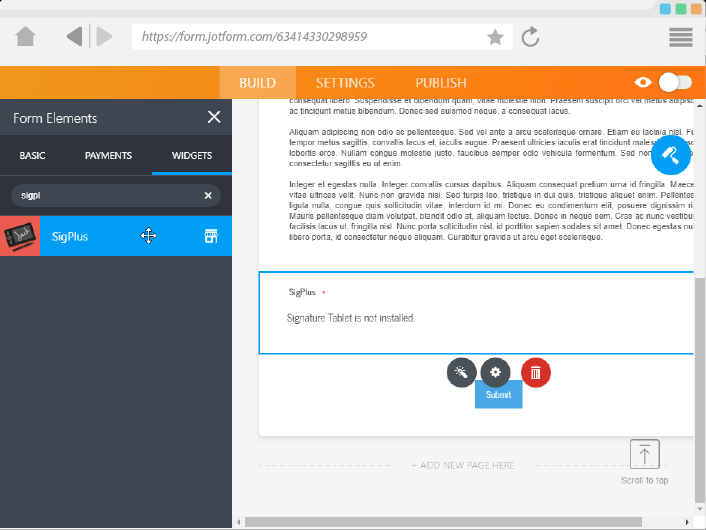Open widget wizard wand button
This screenshot has height=530, width=706.
tap(462, 373)
